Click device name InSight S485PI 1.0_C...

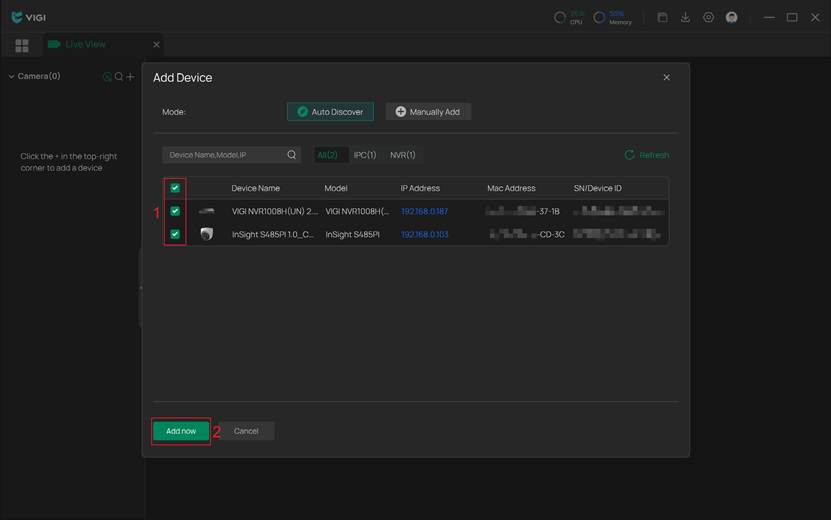[272, 234]
